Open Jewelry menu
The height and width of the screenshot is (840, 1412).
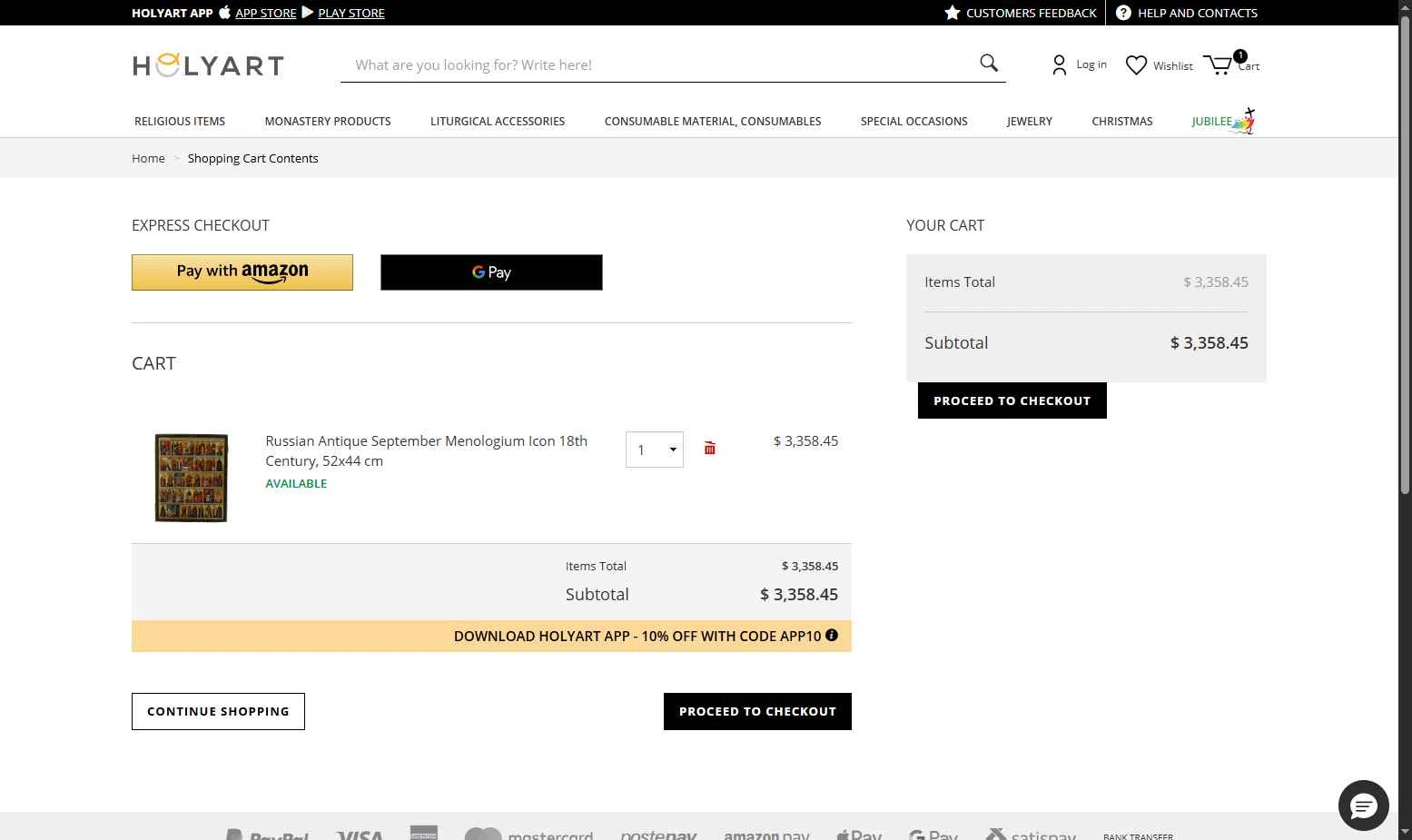[1029, 121]
